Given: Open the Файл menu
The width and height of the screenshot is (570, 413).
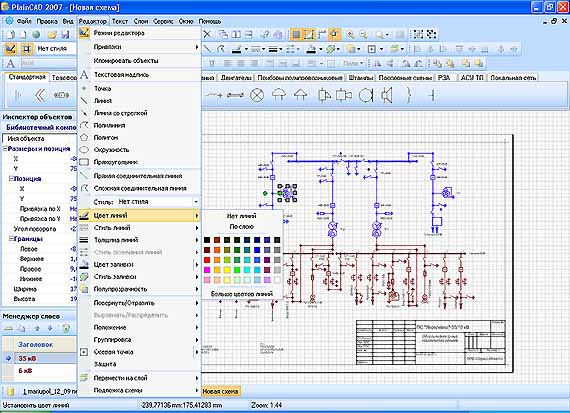Looking at the screenshot, I should point(24,21).
